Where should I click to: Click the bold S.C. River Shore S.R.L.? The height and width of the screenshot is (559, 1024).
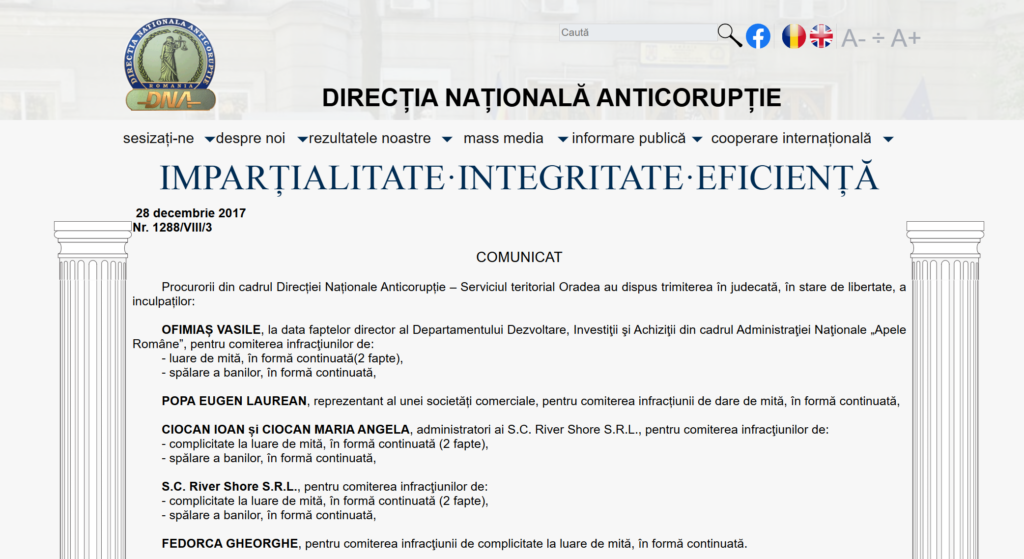pos(229,487)
